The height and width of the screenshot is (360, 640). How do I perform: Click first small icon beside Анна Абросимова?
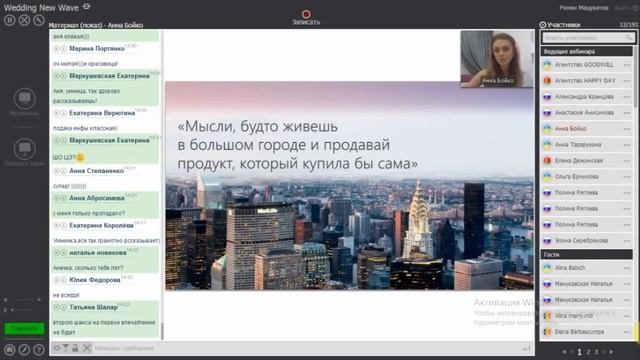(x=57, y=198)
